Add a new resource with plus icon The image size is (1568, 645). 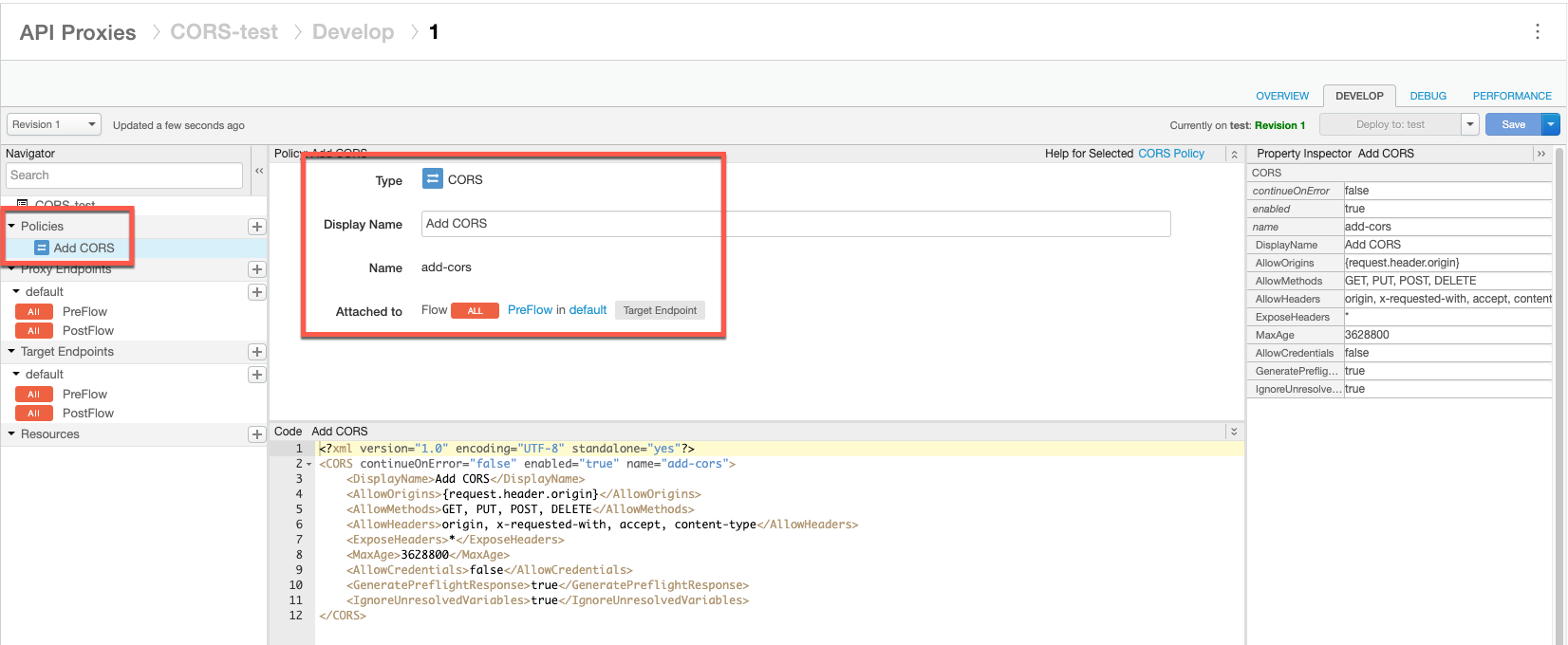257,434
